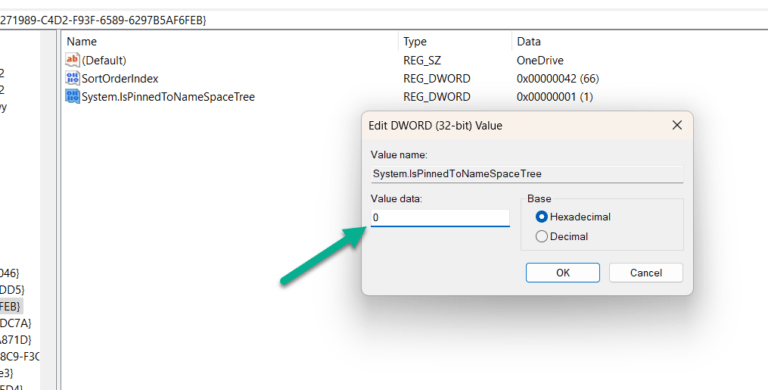Viewport: 768px width, 390px height.
Task: Select the highlighted key ending in FEB}
Action: point(11,307)
